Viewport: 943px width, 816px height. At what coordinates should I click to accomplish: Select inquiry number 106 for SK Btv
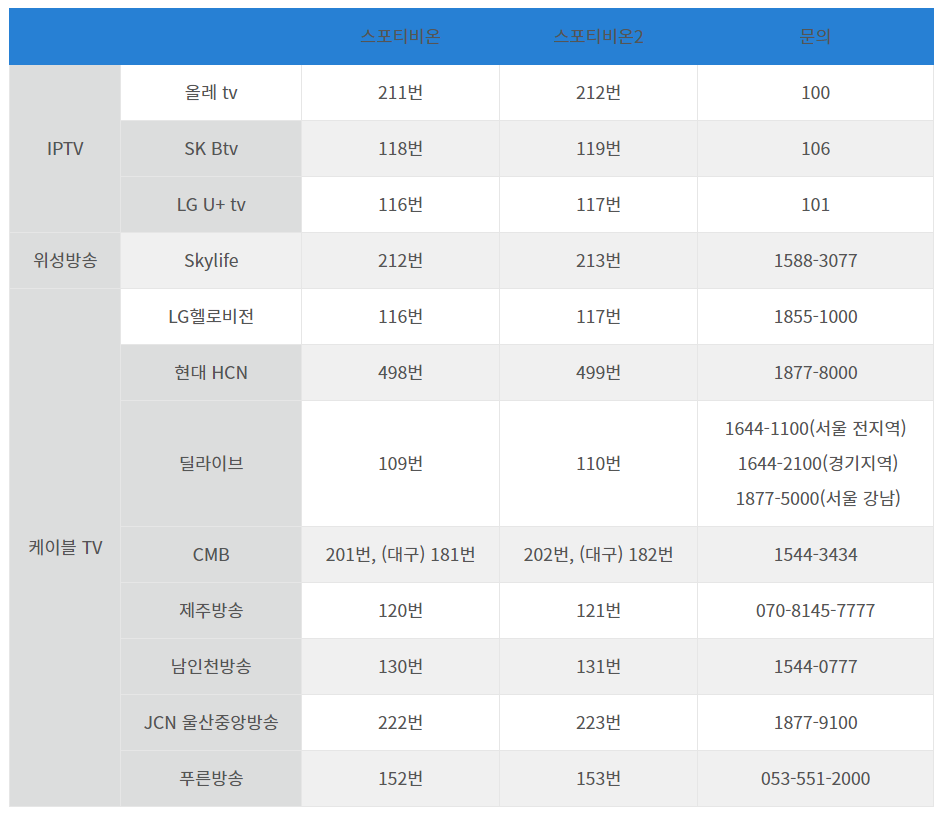coord(815,149)
